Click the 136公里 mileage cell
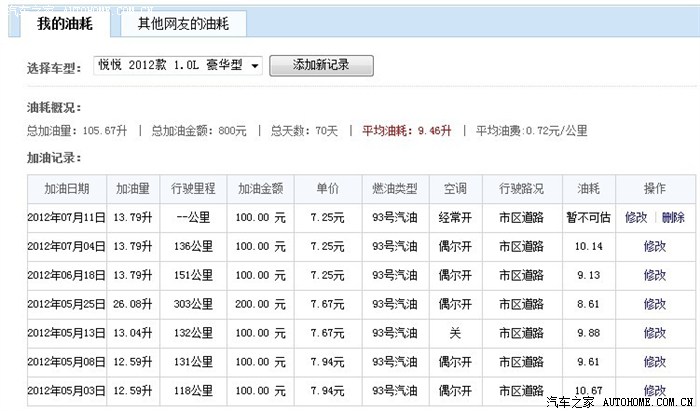700x411 pixels. [193, 246]
